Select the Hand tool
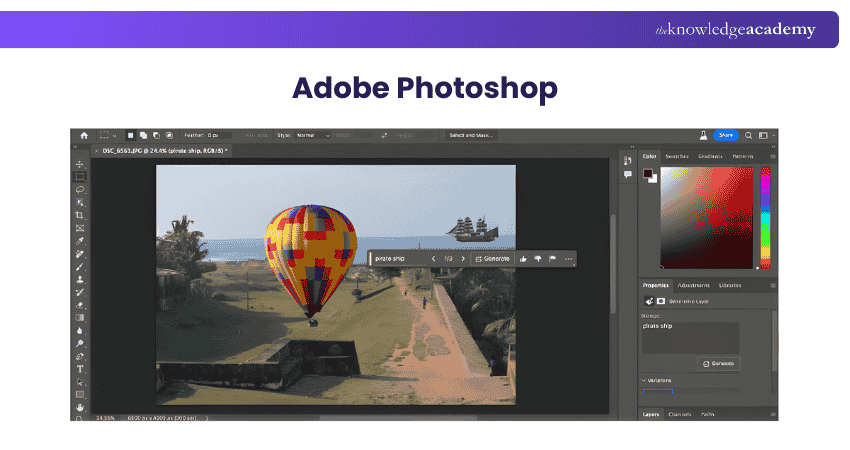The width and height of the screenshot is (850, 450). (80, 407)
